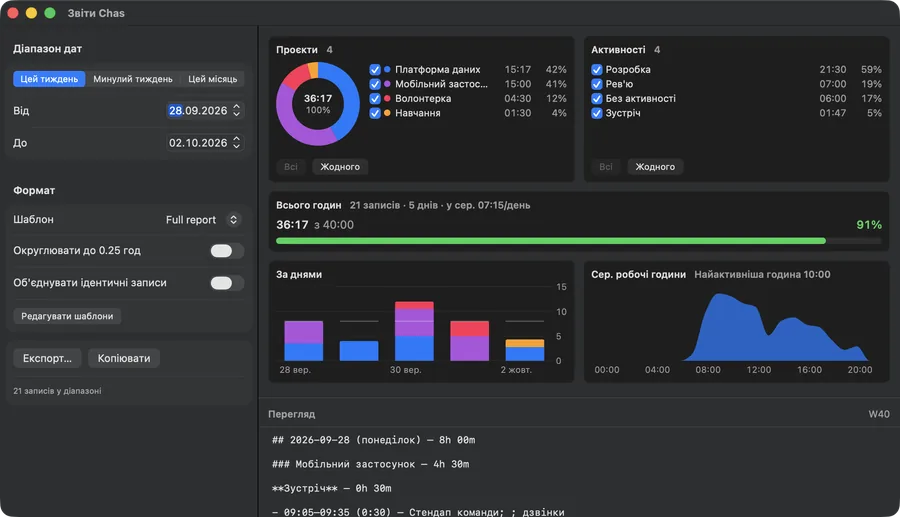Click preview line ### Мобільний застосунок — 4h 30m

pyautogui.click(x=370, y=464)
